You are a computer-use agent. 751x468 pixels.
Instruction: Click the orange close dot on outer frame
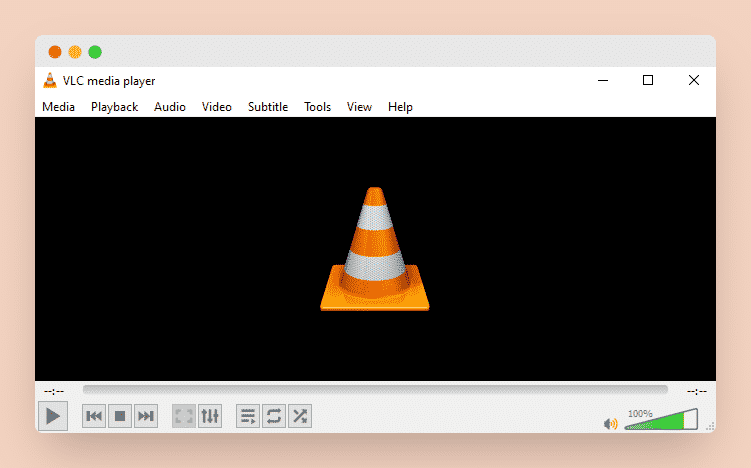coord(55,52)
